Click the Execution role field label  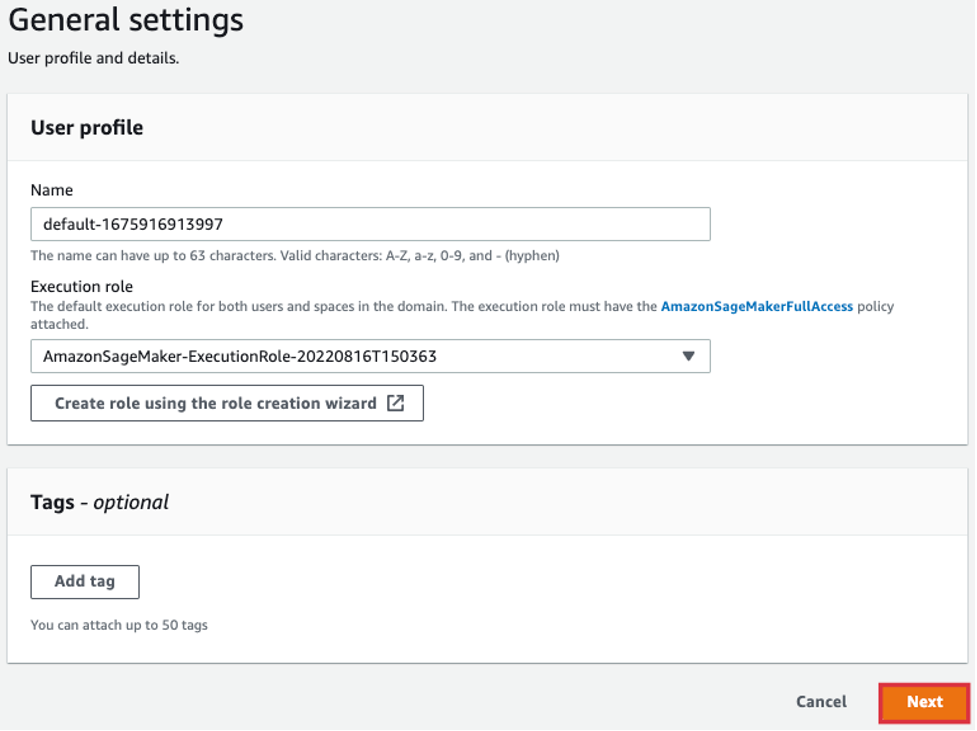82,287
